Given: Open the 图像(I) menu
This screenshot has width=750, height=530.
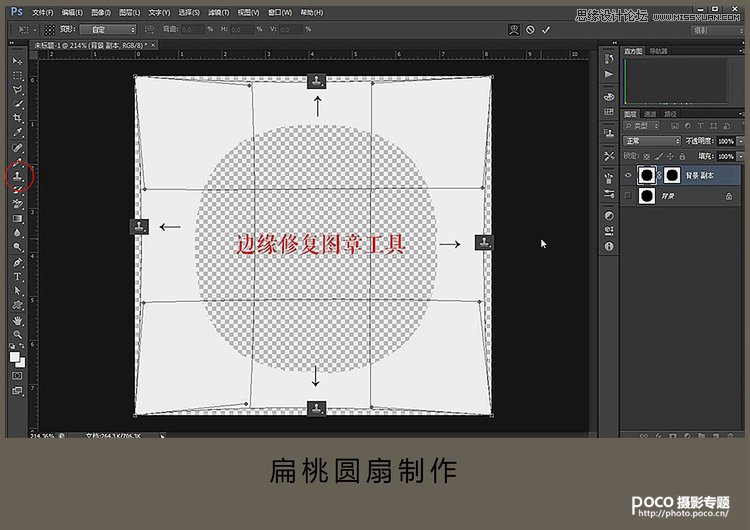Looking at the screenshot, I should [x=101, y=13].
